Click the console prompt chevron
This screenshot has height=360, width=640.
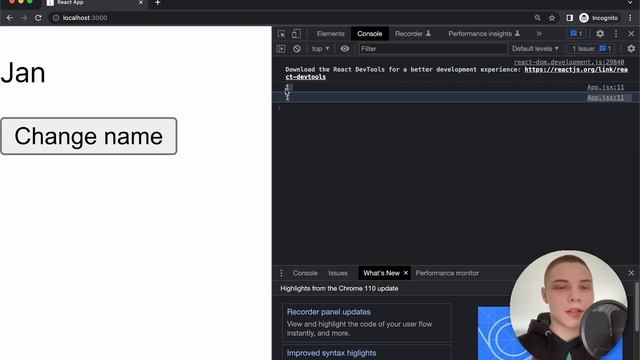[279, 108]
